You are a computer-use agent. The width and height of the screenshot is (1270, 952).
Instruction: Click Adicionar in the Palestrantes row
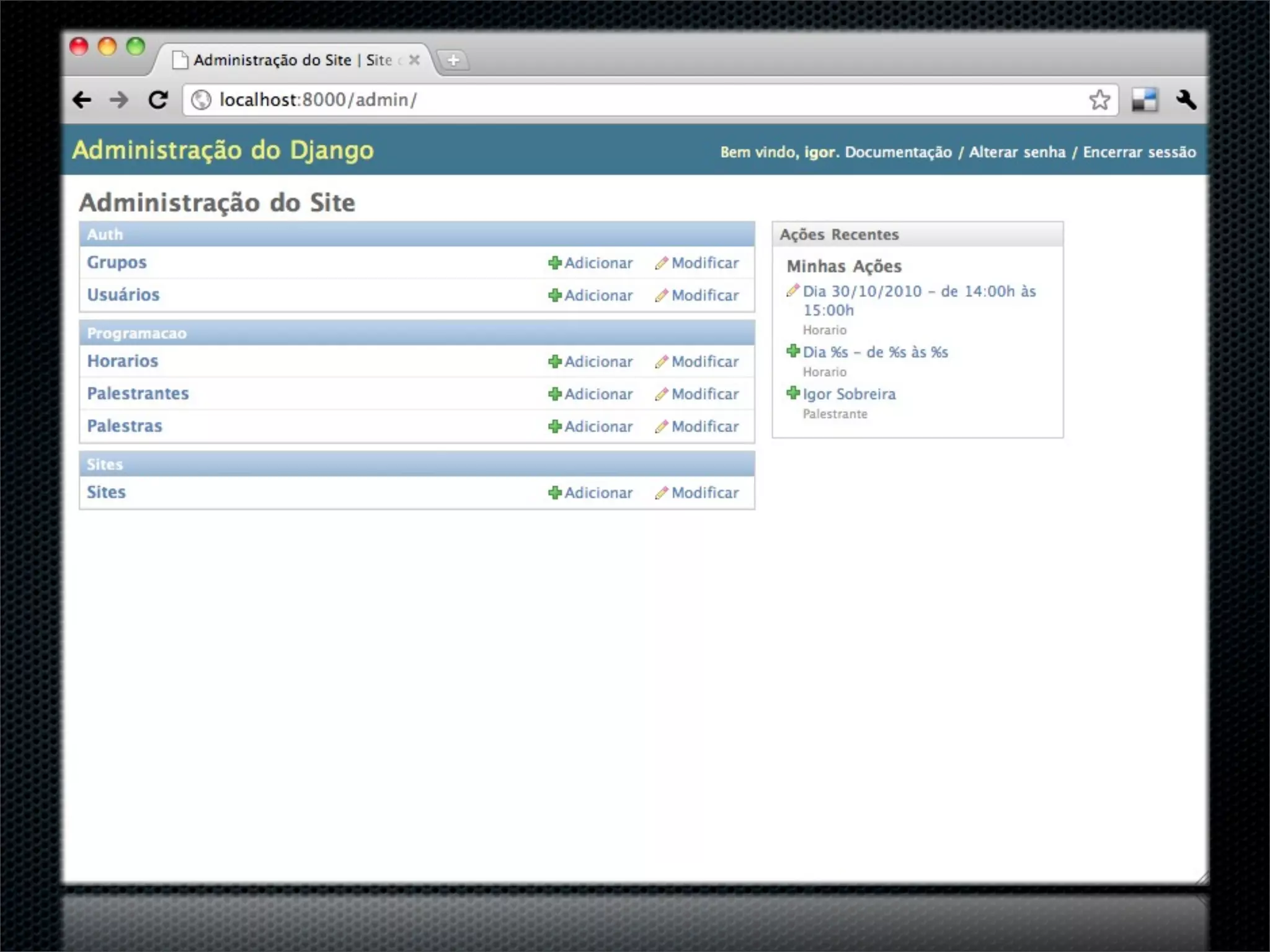pos(590,394)
